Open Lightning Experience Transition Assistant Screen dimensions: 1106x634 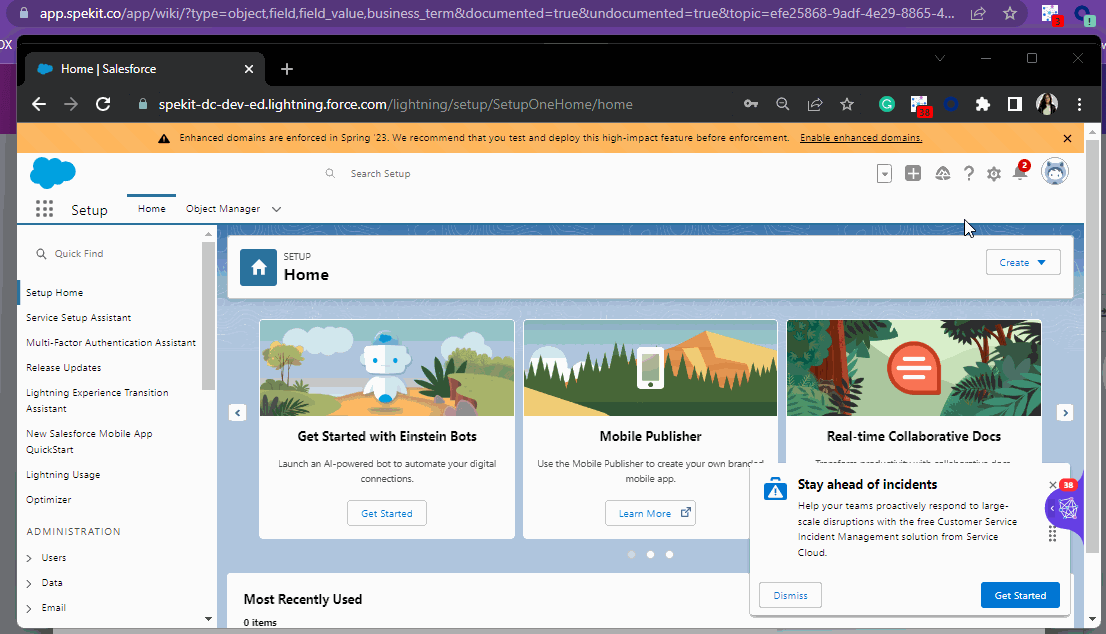(97, 401)
